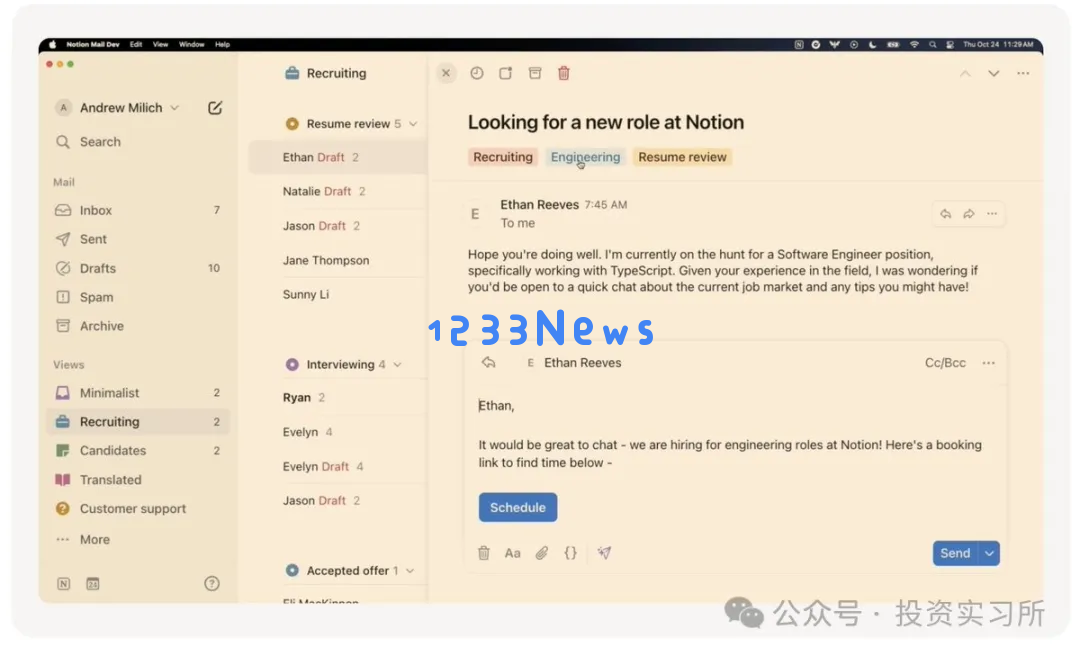Delete the email with the red trash icon
The width and height of the screenshot is (1080, 656).
(563, 73)
